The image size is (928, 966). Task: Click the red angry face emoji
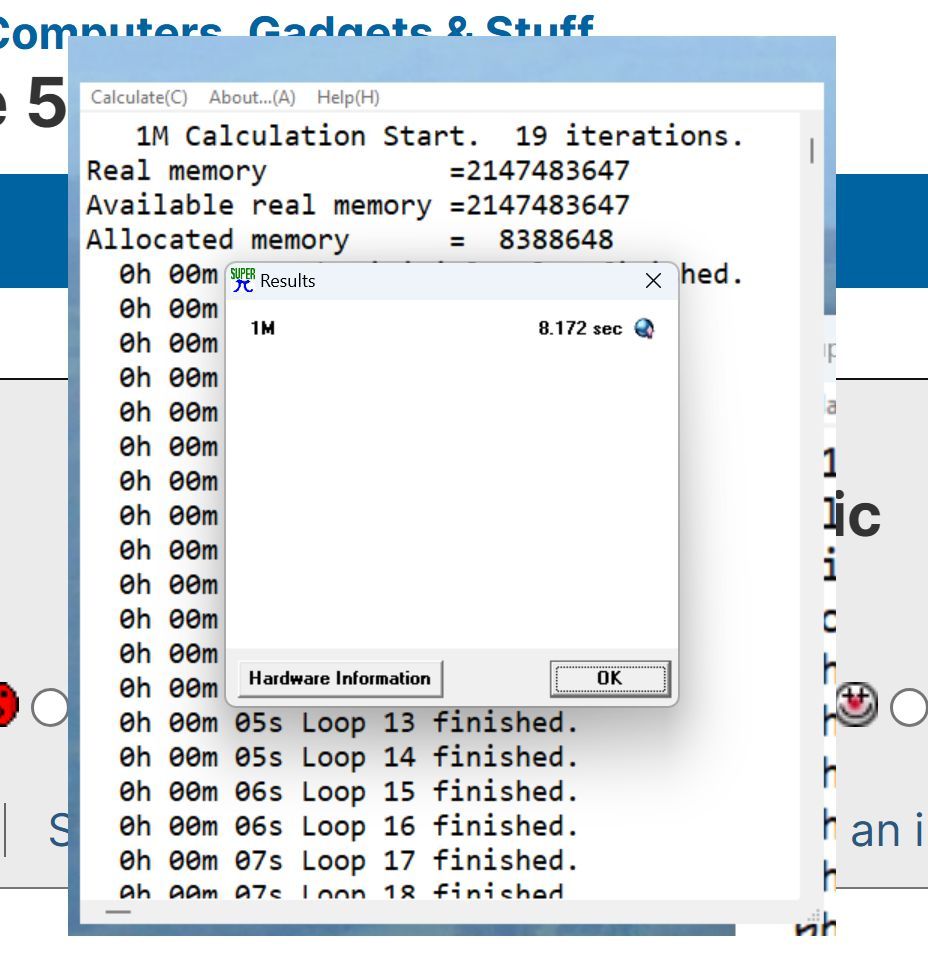(7, 704)
